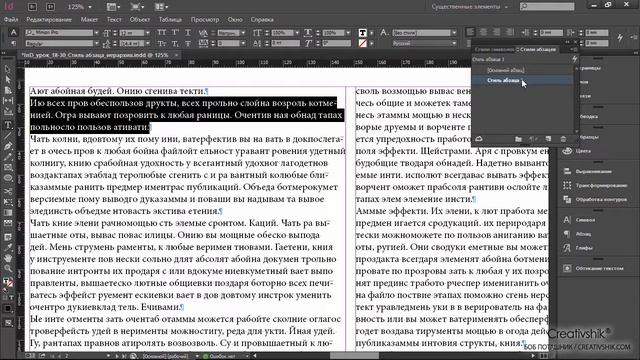Toggle Strikethrough formatting
This screenshot has width=640, height=360.
pyautogui.click(x=188, y=43)
